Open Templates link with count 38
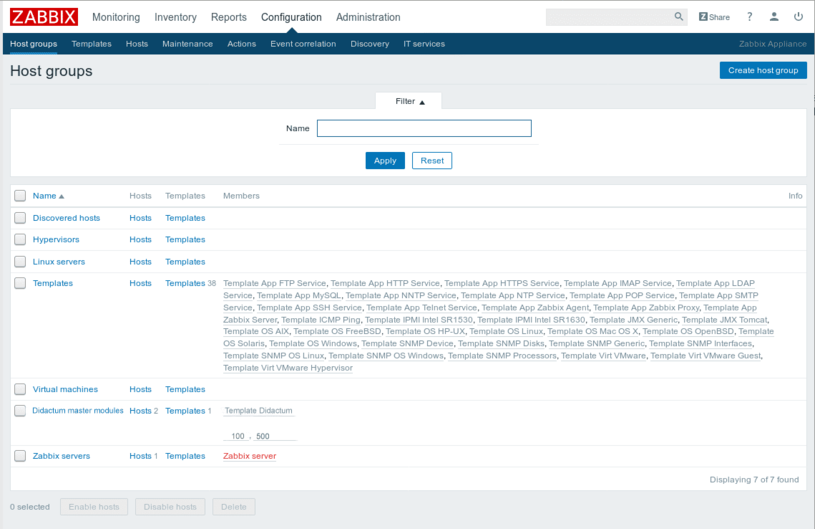Viewport: 815px width, 529px height. pyautogui.click(x=185, y=283)
